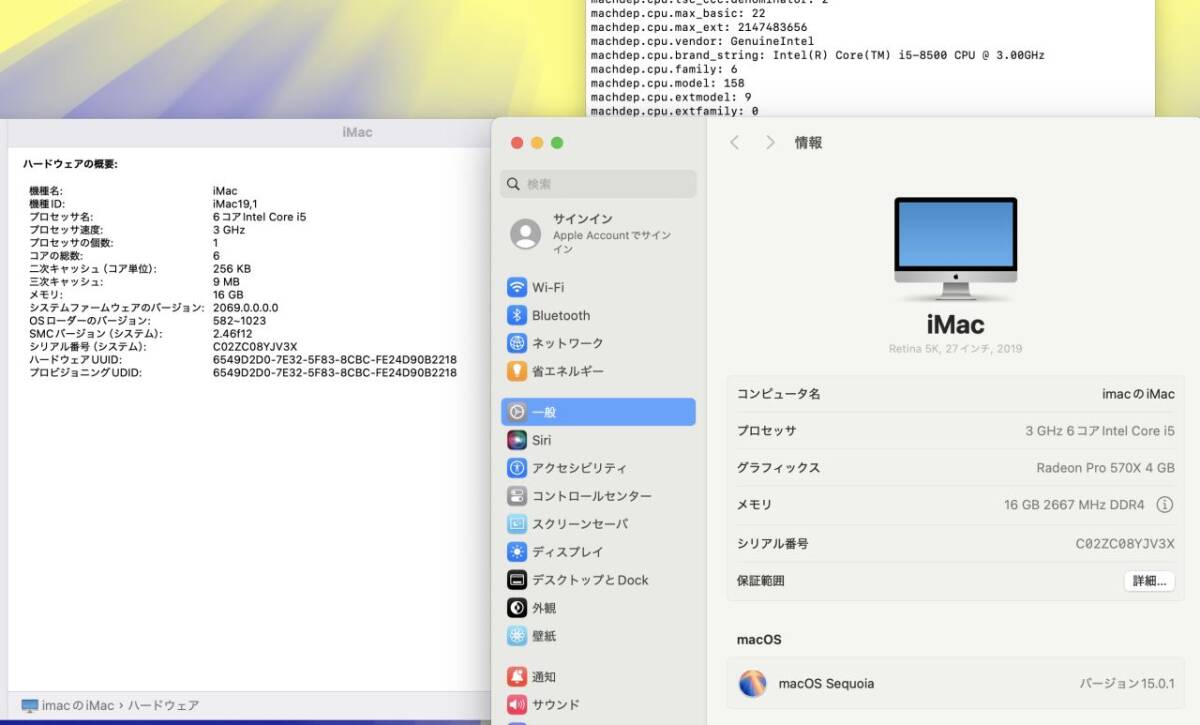Click the macOS Sequoia logo icon

pos(752,684)
